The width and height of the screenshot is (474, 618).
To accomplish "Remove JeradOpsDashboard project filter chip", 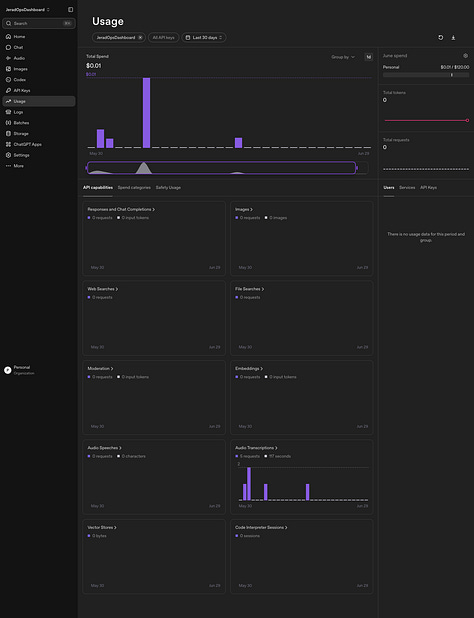I will tap(140, 37).
